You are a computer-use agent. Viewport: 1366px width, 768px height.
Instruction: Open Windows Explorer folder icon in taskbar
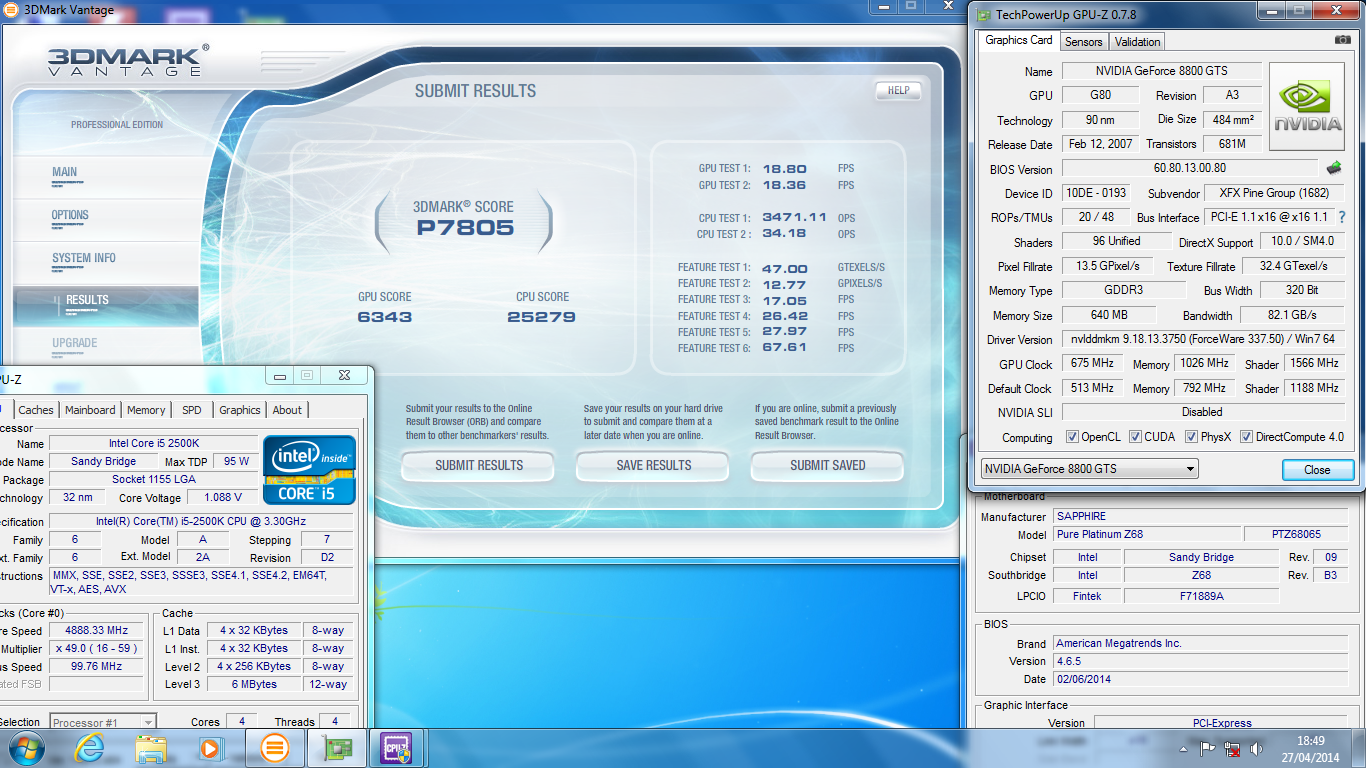[152, 747]
